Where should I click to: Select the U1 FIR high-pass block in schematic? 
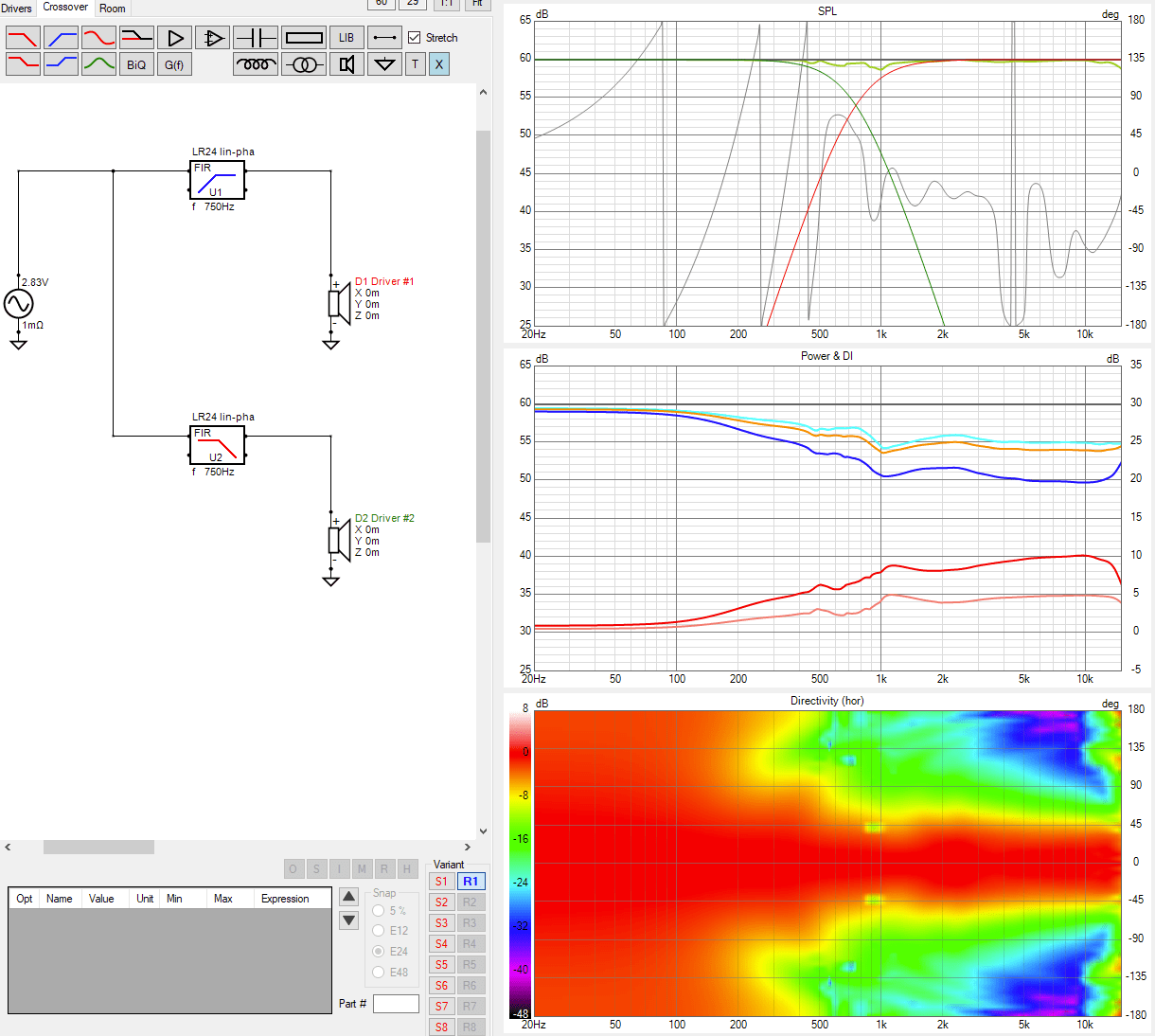(217, 180)
